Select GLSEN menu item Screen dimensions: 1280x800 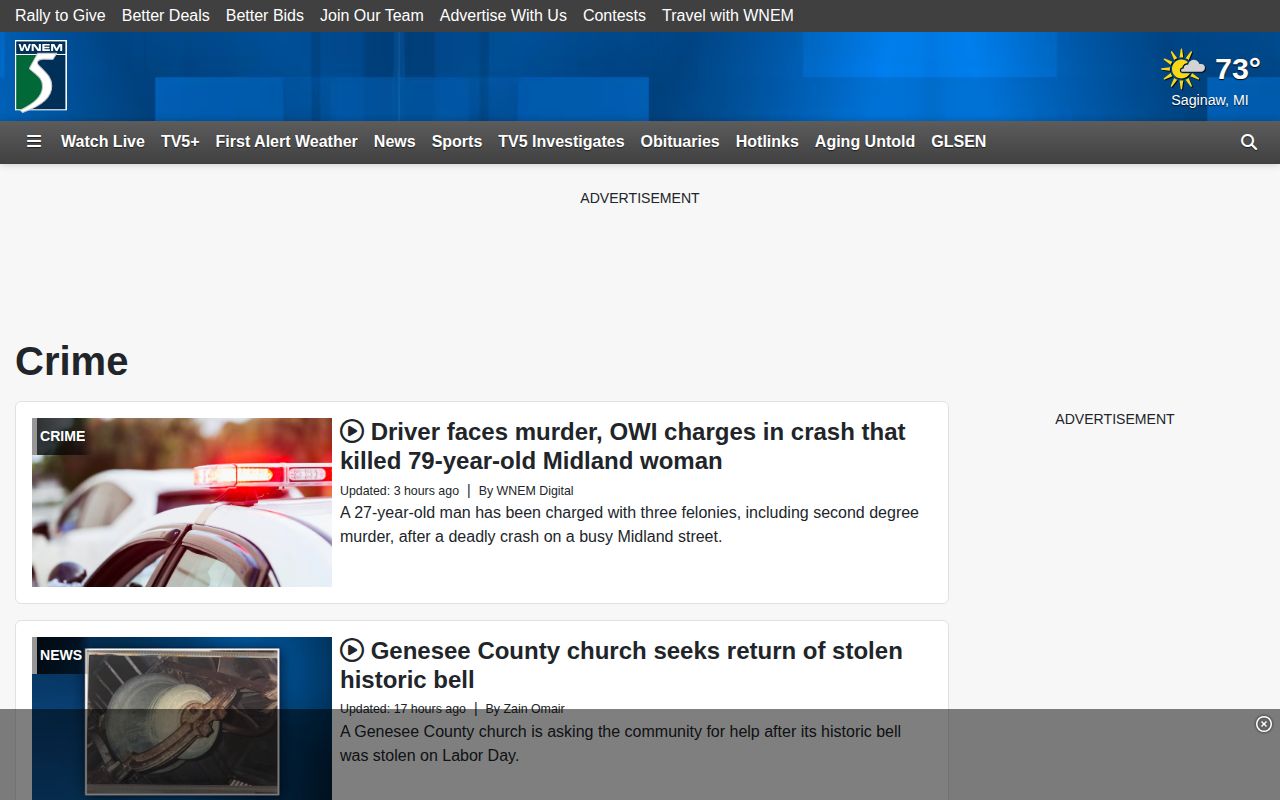[x=959, y=142]
